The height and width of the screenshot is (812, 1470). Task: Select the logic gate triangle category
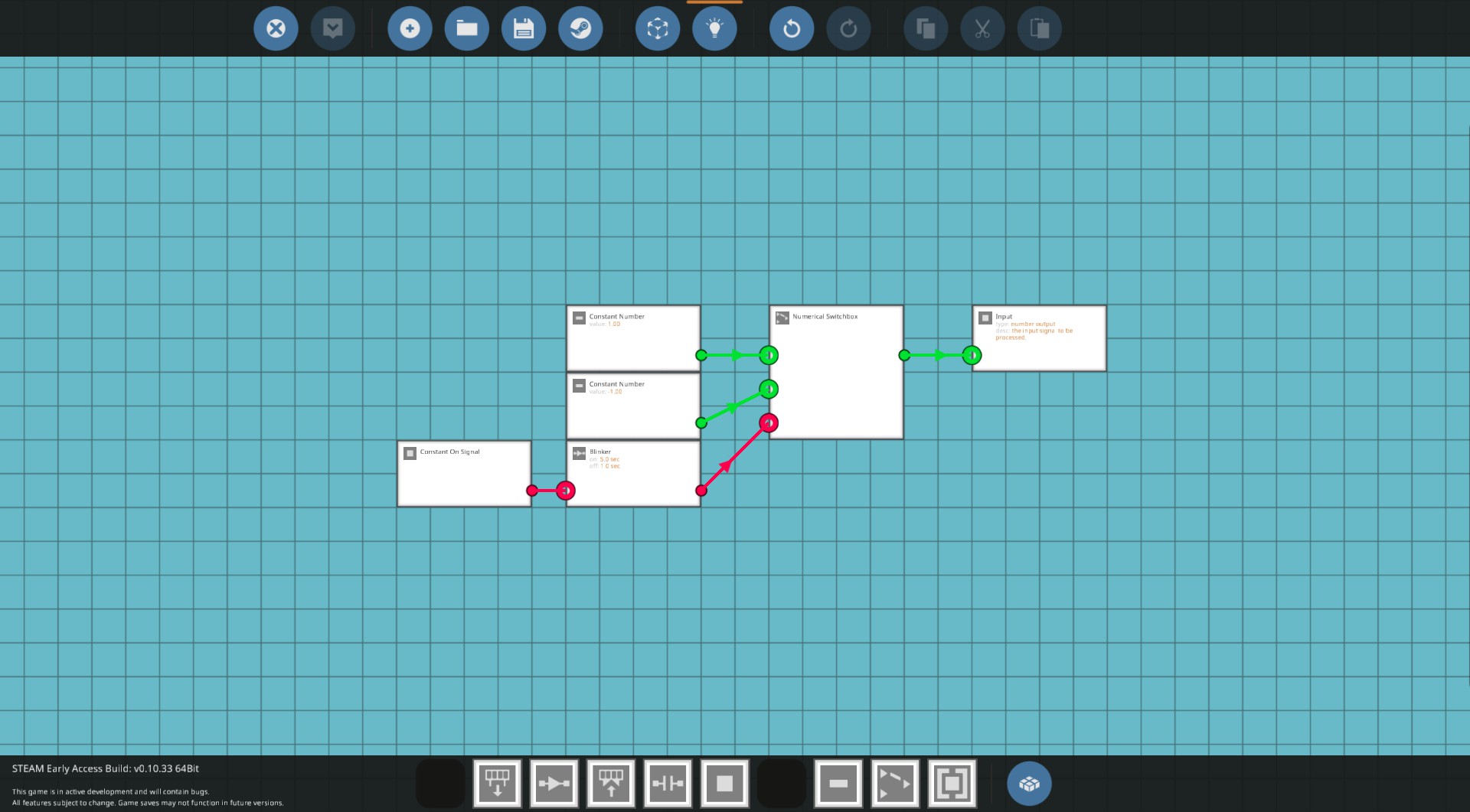[554, 783]
